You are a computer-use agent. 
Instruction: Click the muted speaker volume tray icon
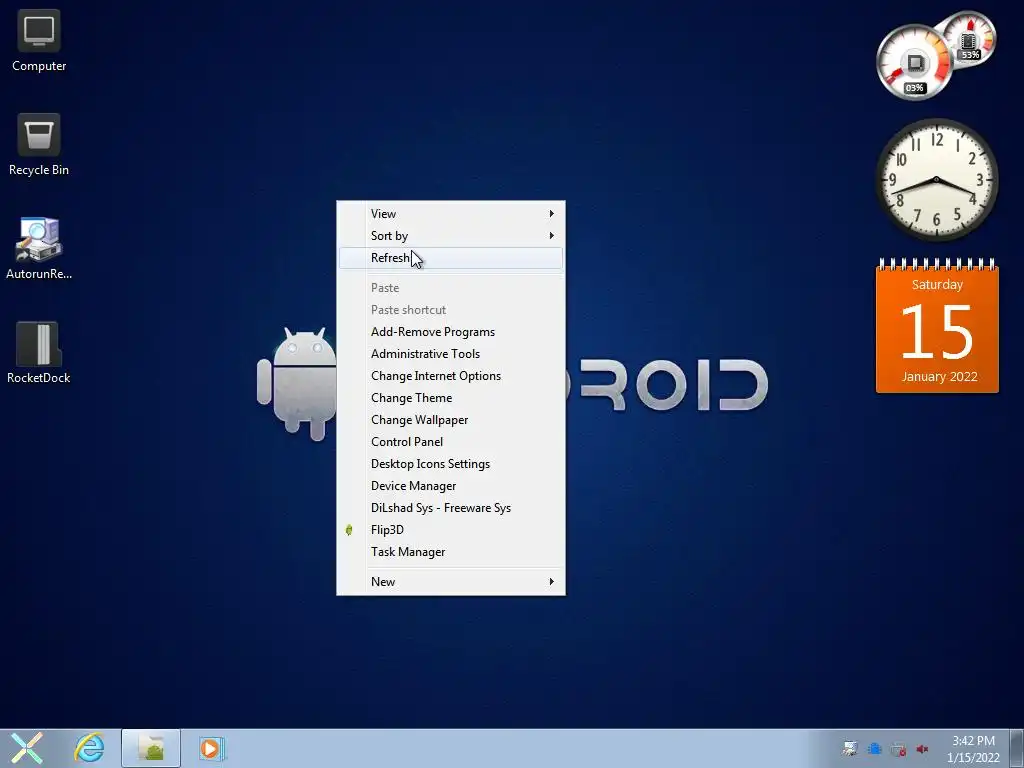(x=922, y=749)
